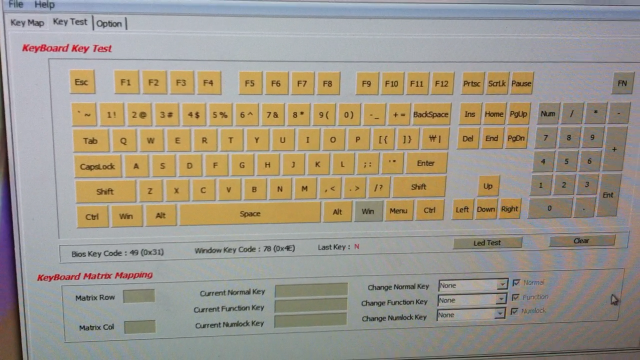Click the gray right Win key

point(368,211)
